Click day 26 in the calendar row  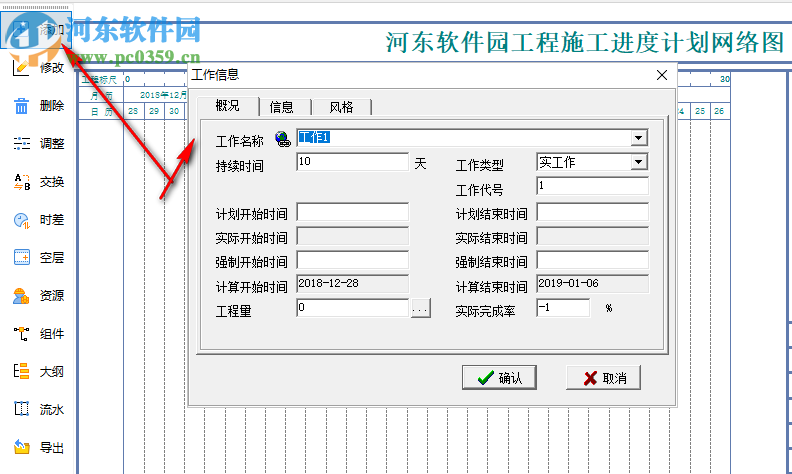pyautogui.click(x=719, y=111)
